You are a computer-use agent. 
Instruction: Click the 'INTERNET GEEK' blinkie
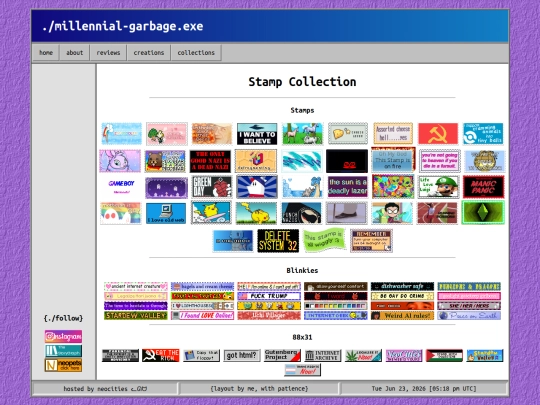click(336, 315)
